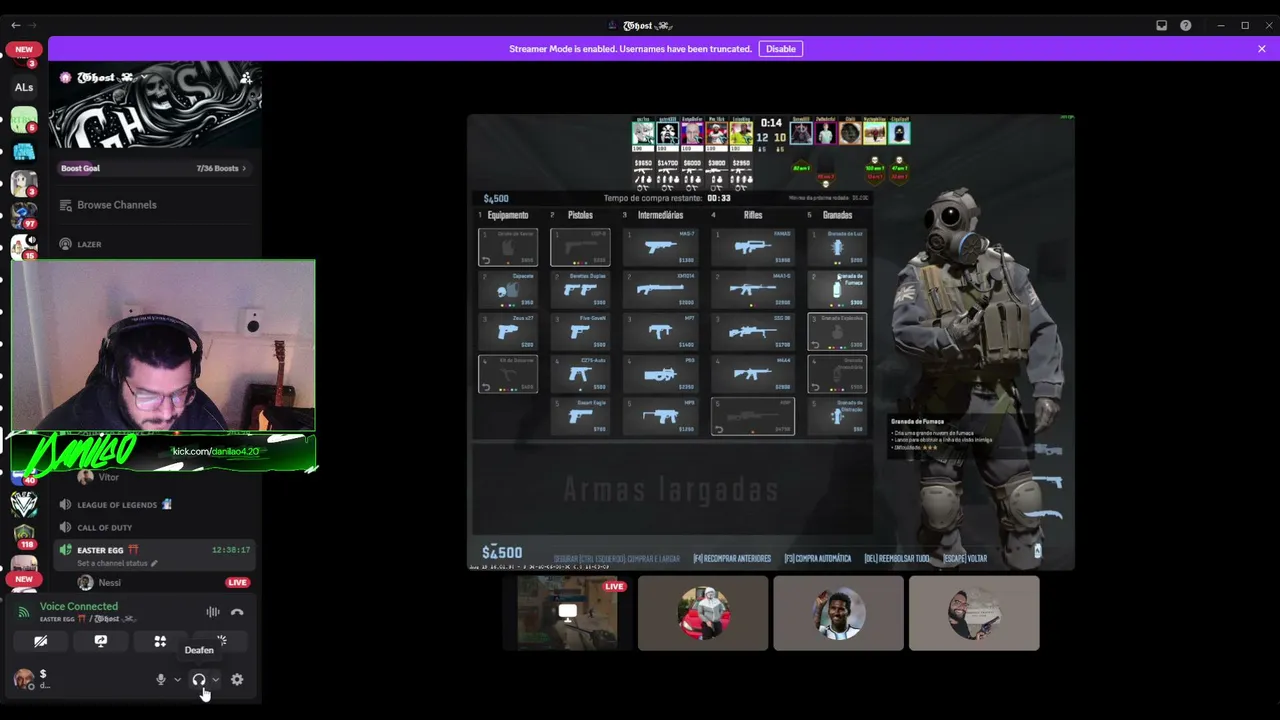Click Reembolsar Tudo in buy menu
The width and height of the screenshot is (1280, 720).
[896, 559]
